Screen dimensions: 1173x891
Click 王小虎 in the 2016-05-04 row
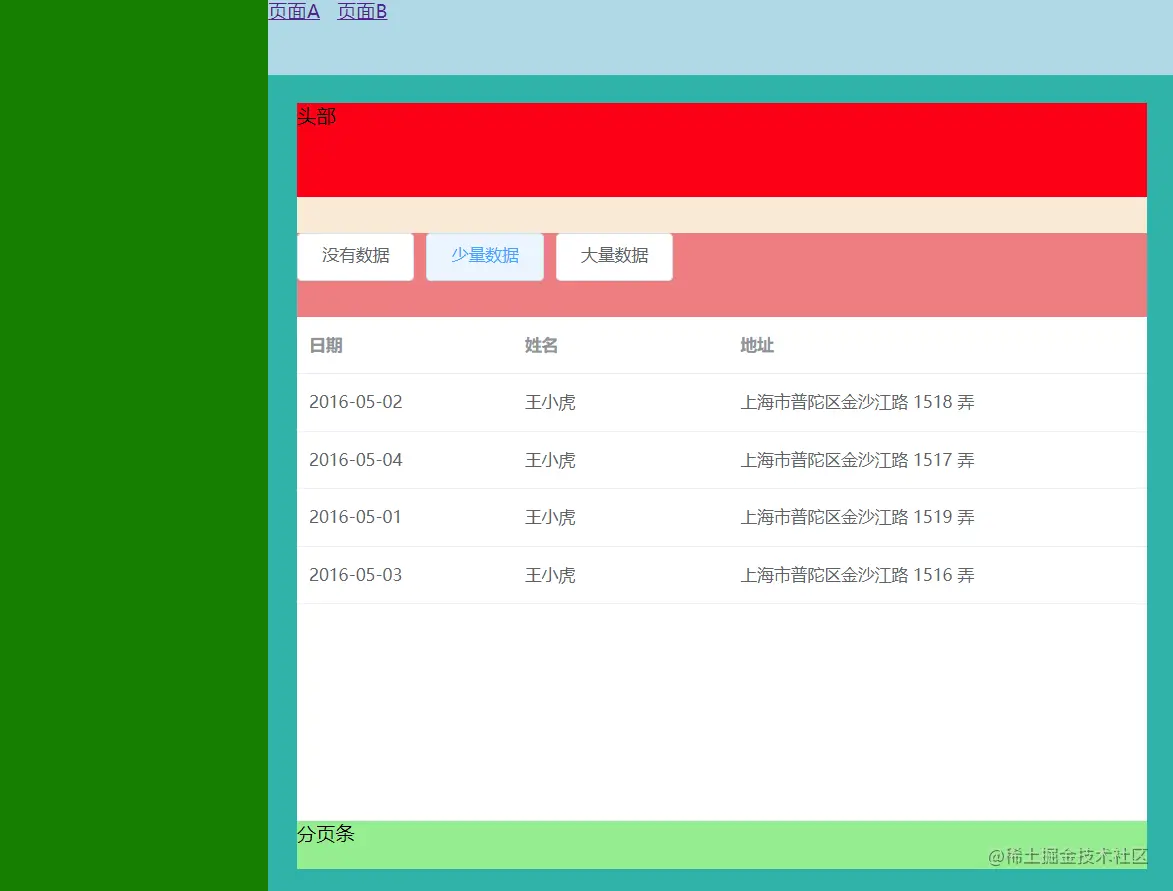tap(550, 460)
